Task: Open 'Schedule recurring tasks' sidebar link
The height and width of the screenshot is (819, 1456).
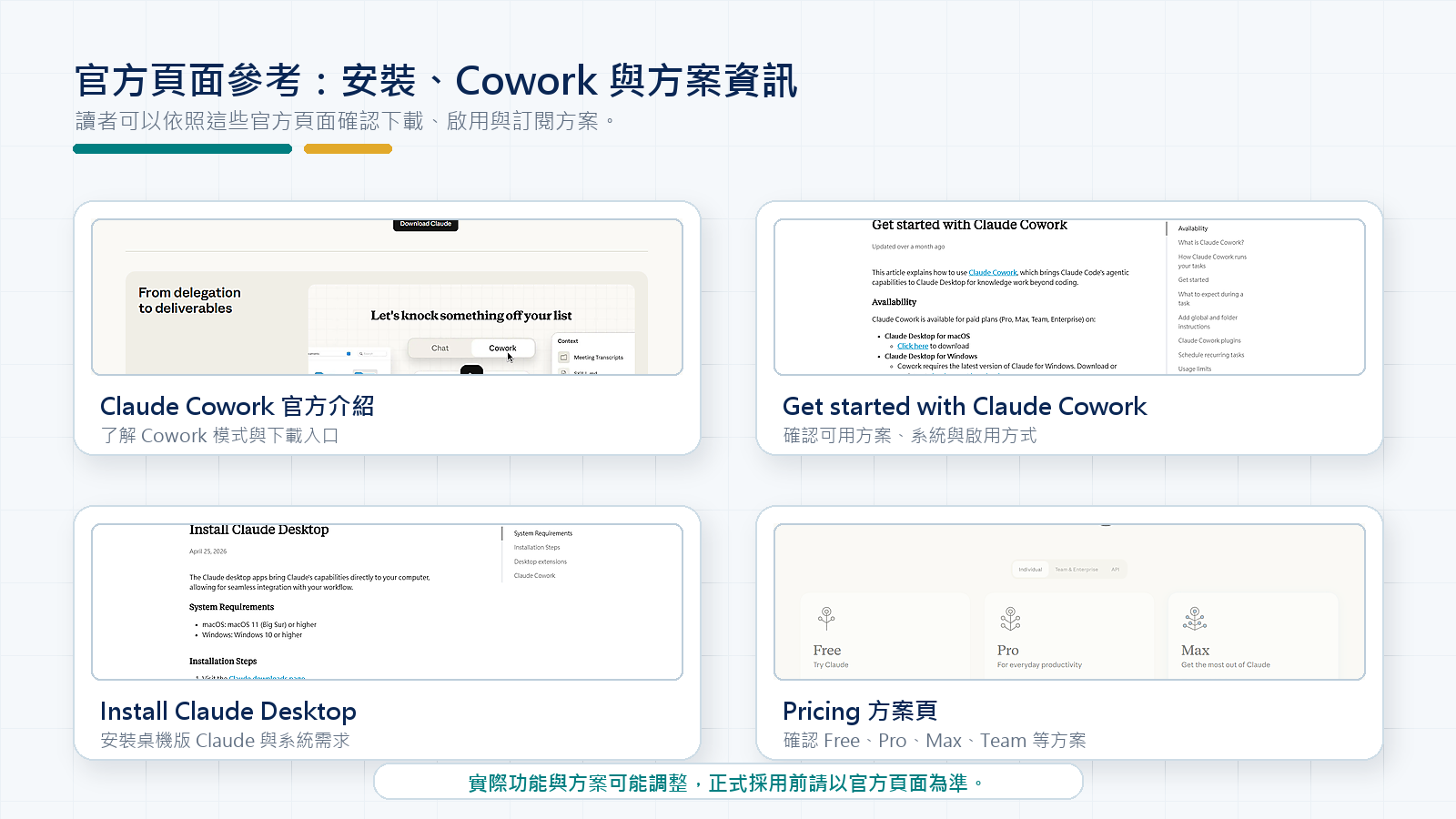Action: [x=1211, y=355]
